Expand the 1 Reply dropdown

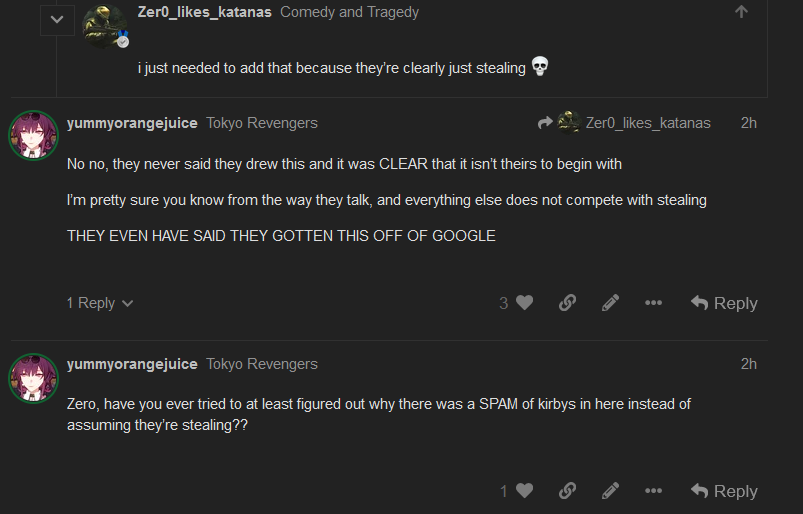coord(100,303)
